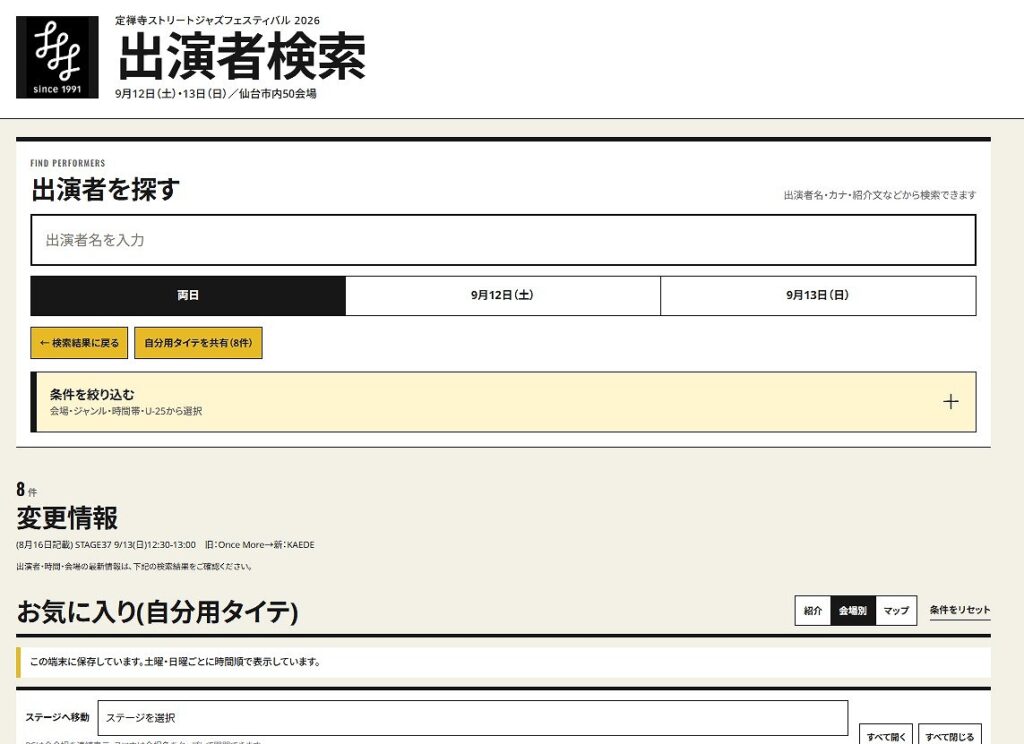Focus the performer name search field

[x=504, y=240]
